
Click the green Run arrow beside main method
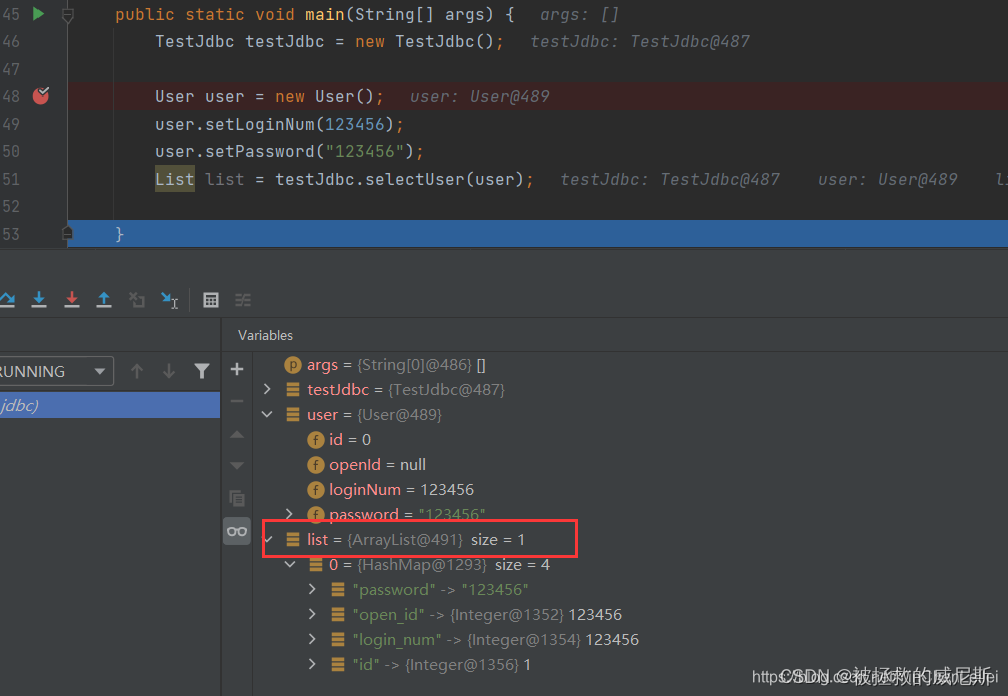pyautogui.click(x=39, y=13)
